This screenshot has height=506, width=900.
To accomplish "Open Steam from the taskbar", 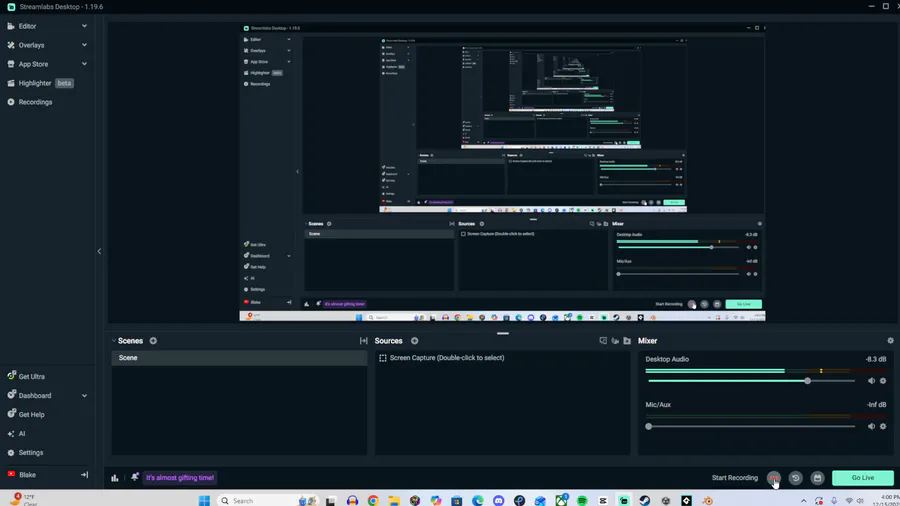I will [645, 500].
